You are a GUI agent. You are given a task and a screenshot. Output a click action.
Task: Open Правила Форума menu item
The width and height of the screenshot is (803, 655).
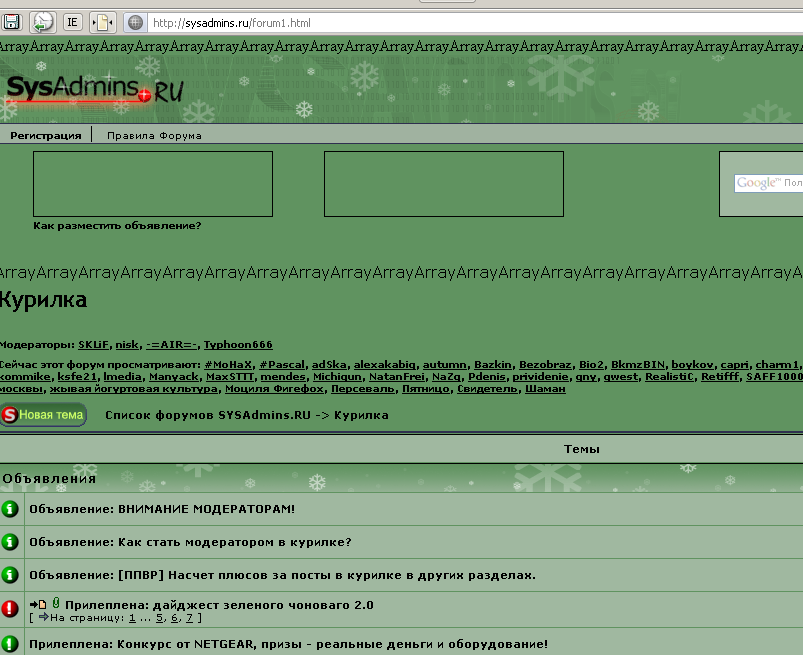point(154,136)
